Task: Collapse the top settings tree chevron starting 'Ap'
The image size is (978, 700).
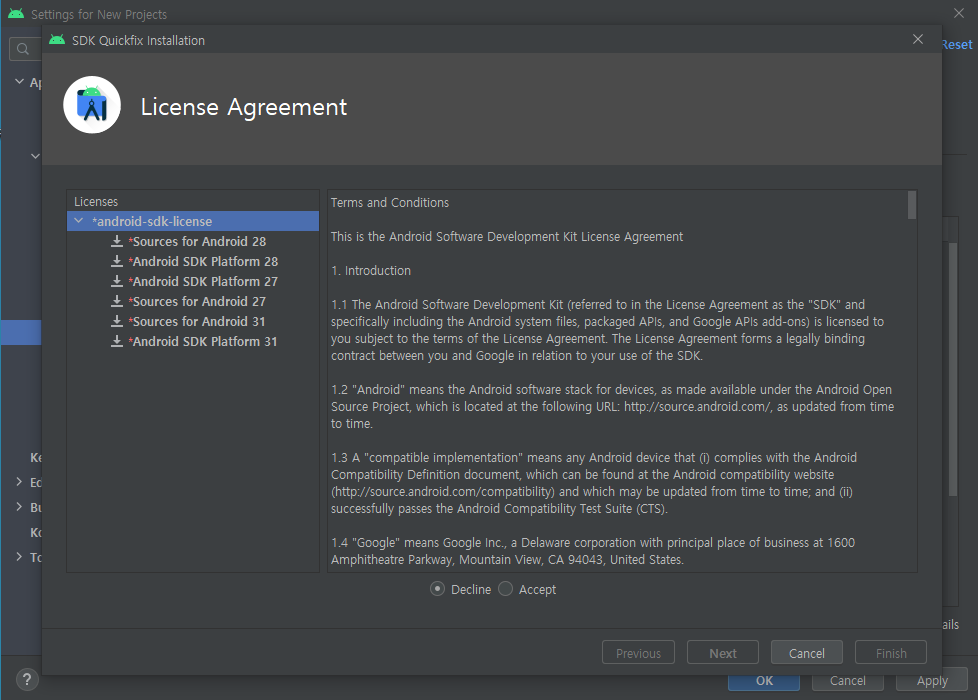Action: [19, 82]
